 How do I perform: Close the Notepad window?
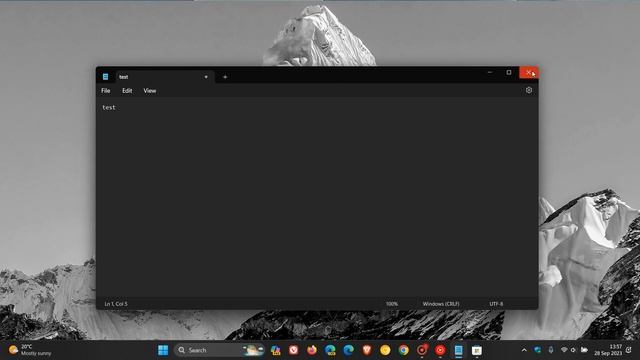click(529, 72)
